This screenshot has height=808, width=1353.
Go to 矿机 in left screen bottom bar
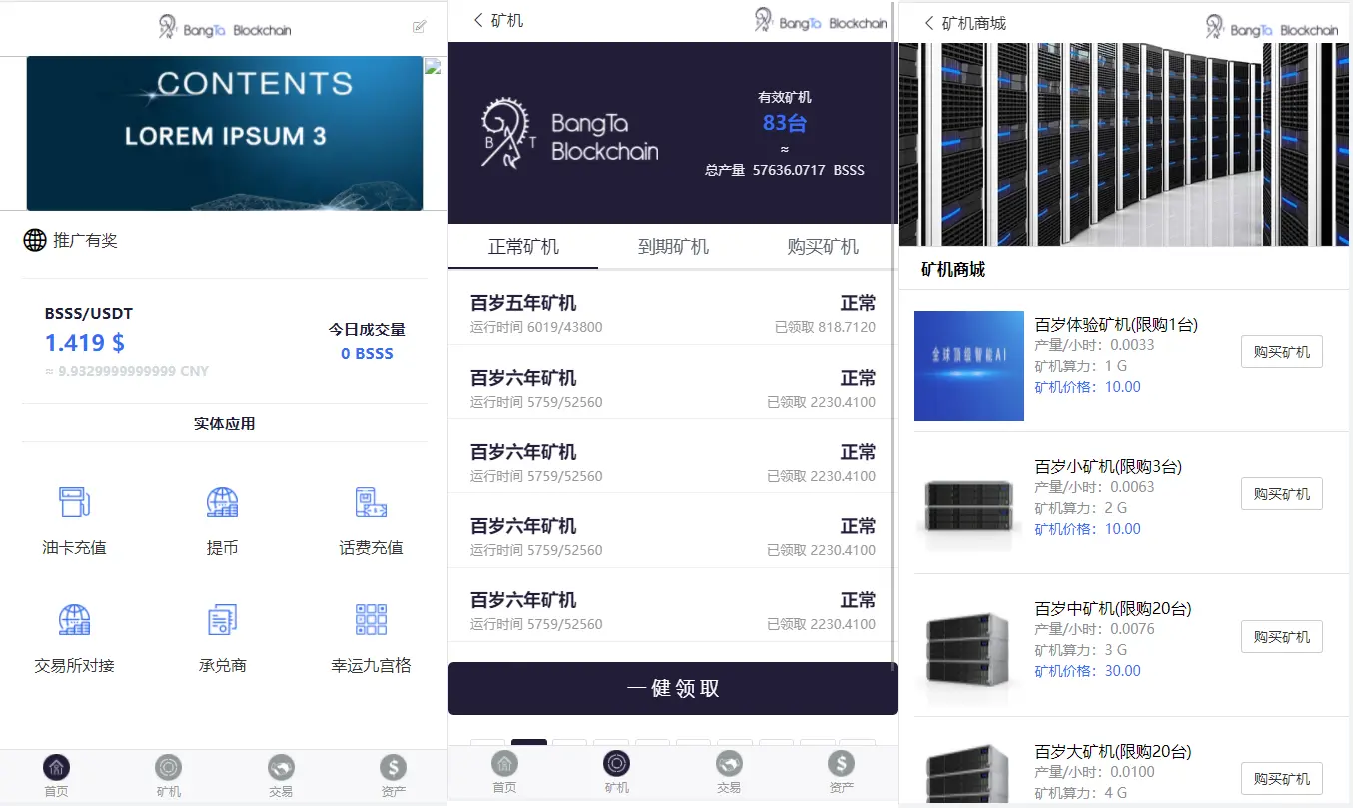point(168,776)
